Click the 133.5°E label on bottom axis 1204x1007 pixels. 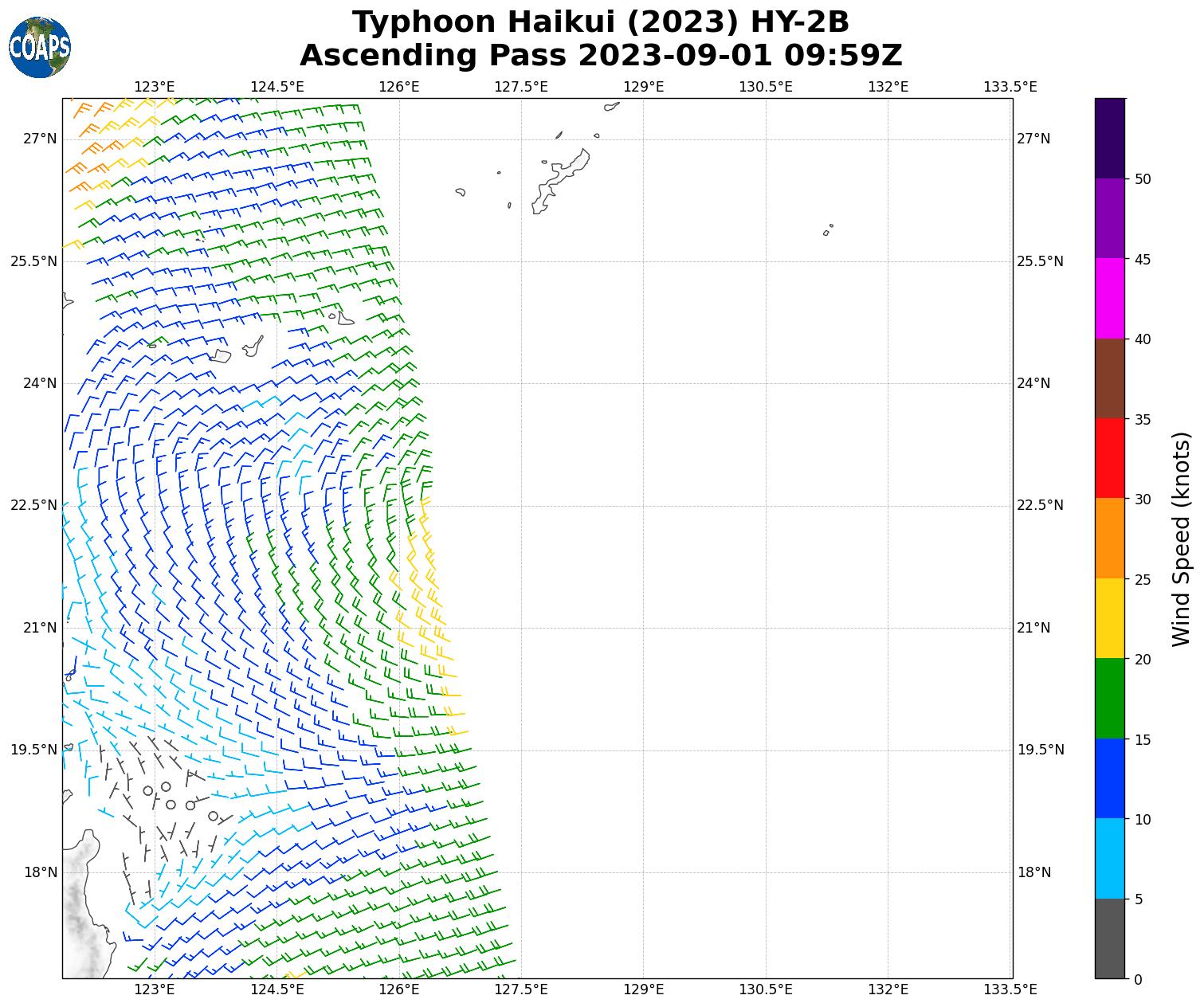tap(1010, 989)
